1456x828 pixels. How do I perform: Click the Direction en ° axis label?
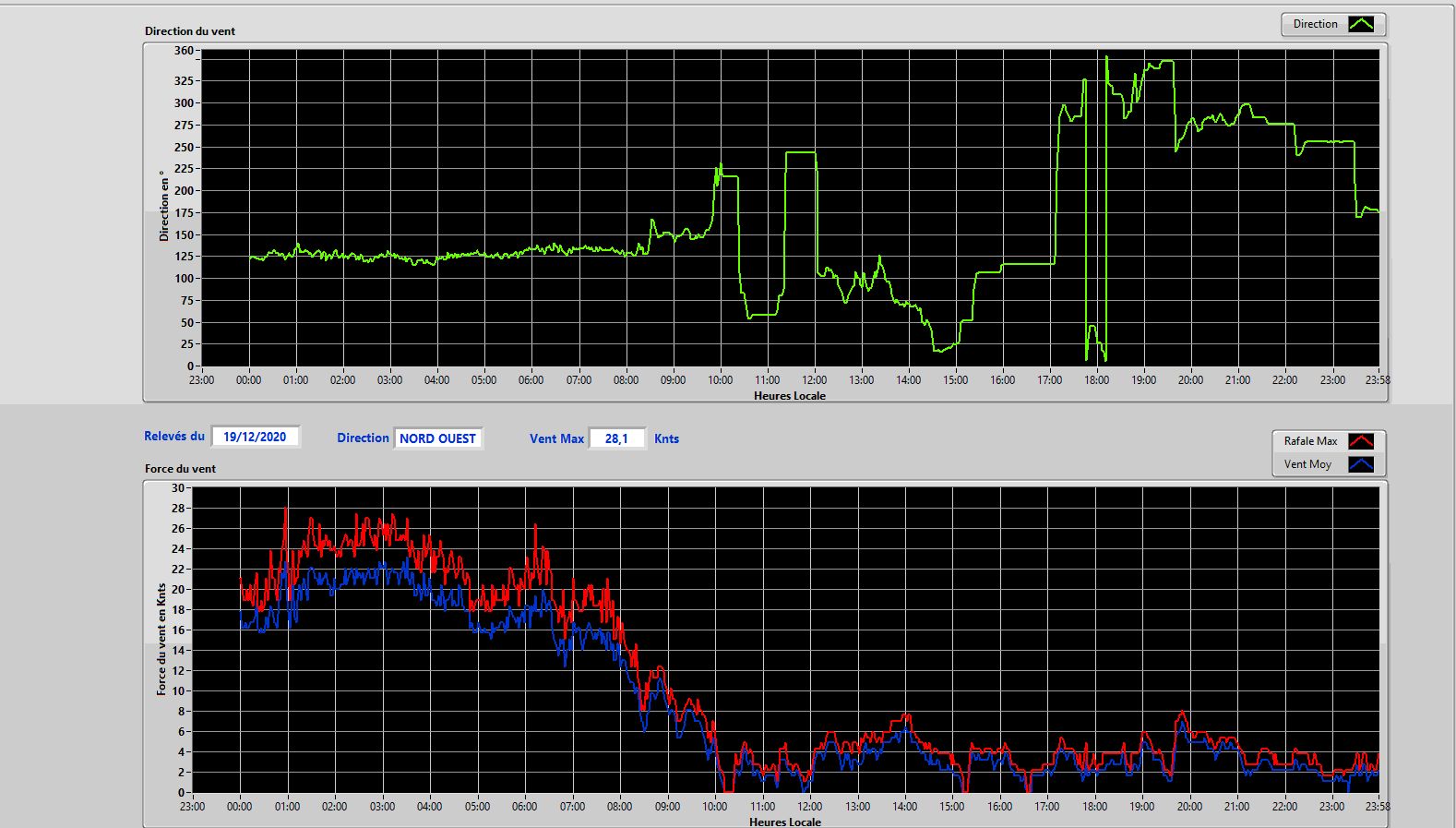pyautogui.click(x=164, y=206)
